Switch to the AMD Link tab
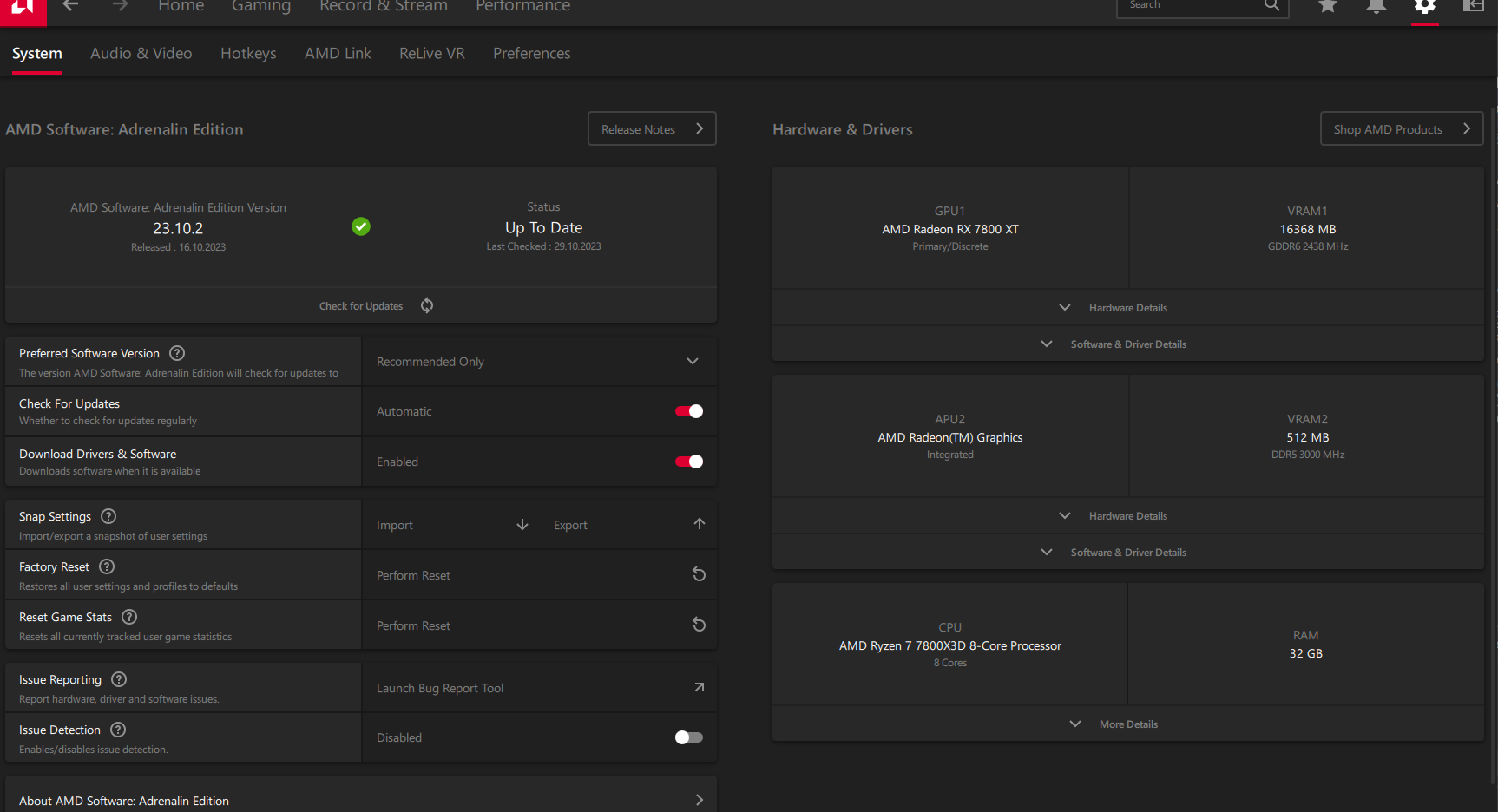This screenshot has width=1498, height=812. (x=338, y=54)
